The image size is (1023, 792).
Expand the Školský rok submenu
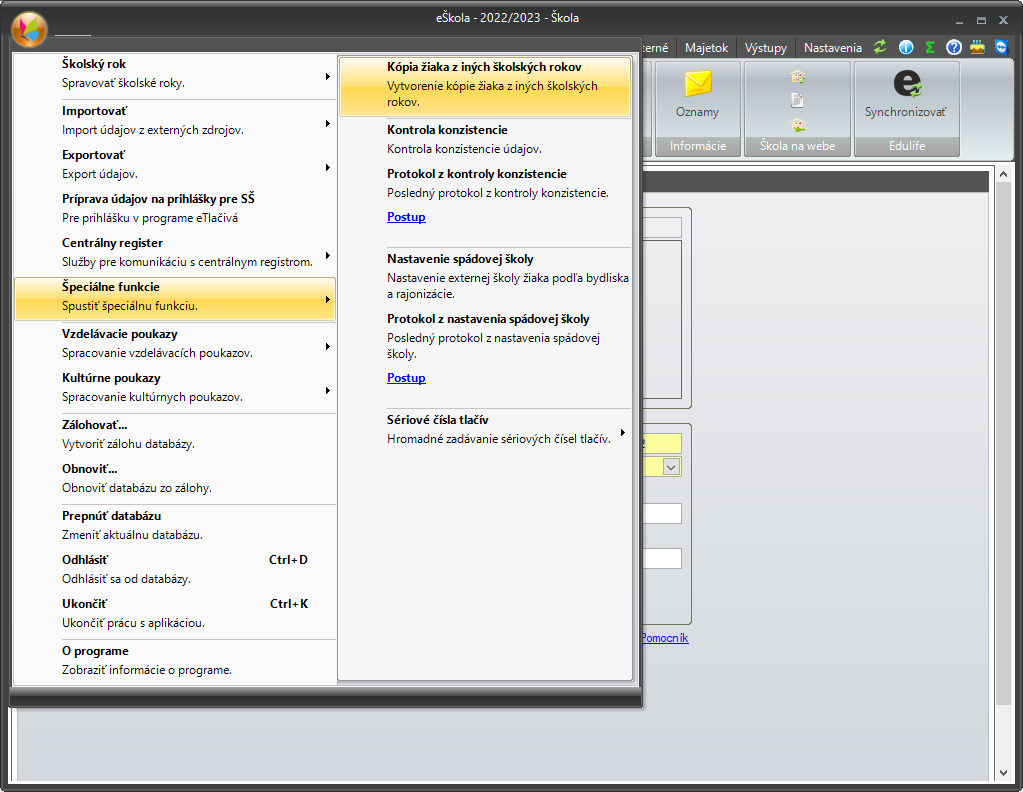point(175,74)
